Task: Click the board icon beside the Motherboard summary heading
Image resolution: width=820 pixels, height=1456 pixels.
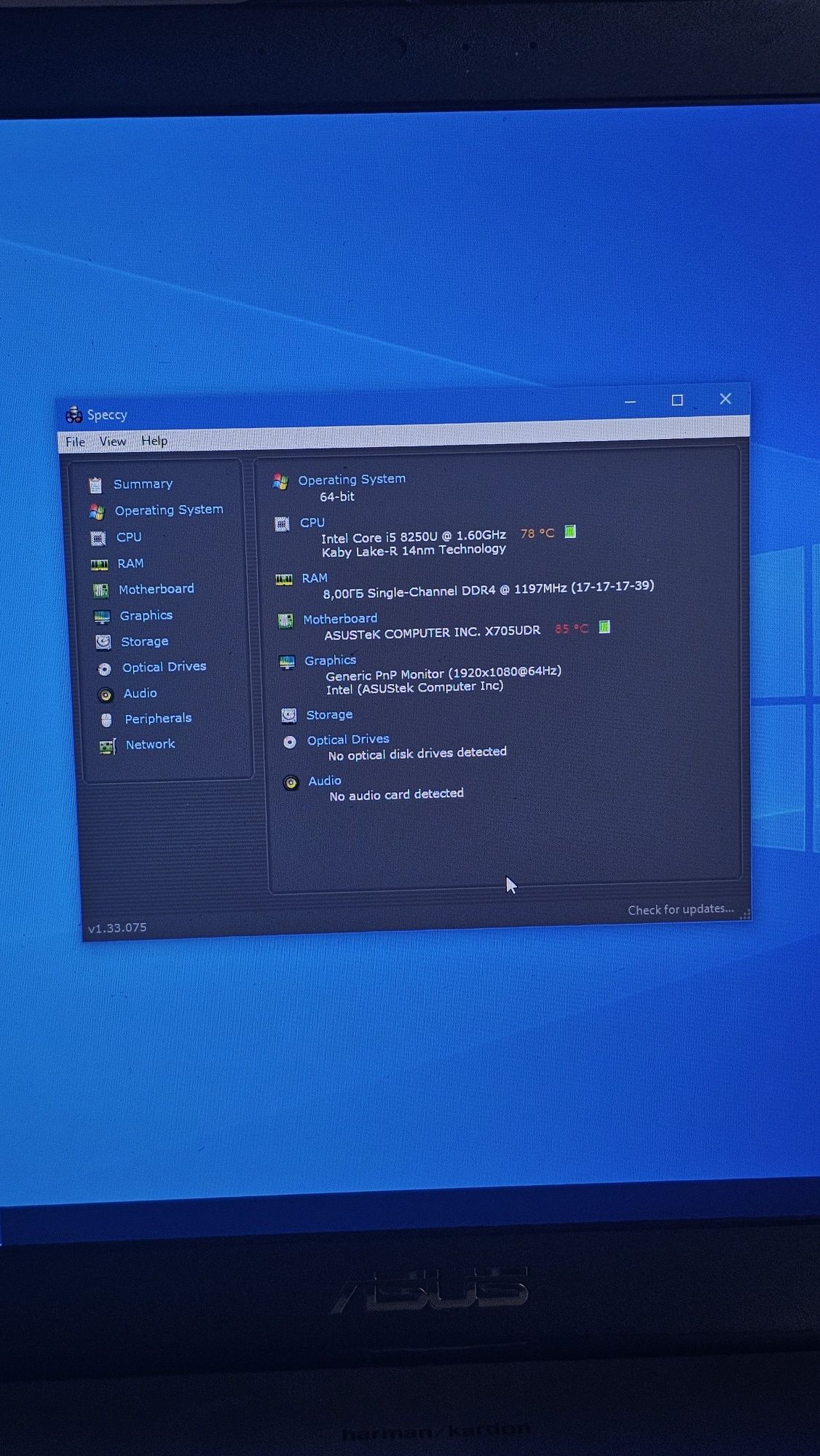Action: coord(285,620)
